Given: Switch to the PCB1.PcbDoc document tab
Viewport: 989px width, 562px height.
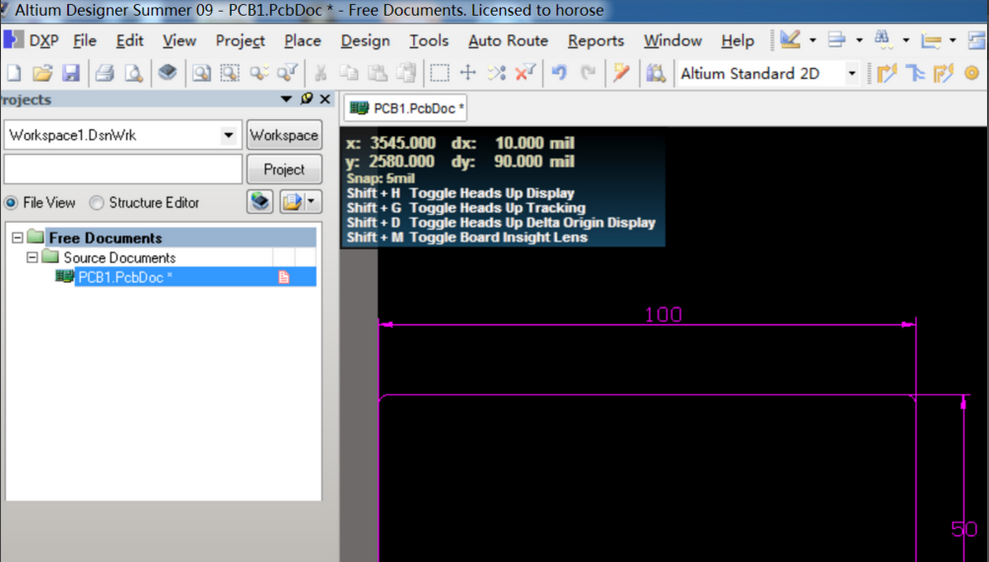Looking at the screenshot, I should coord(406,108).
